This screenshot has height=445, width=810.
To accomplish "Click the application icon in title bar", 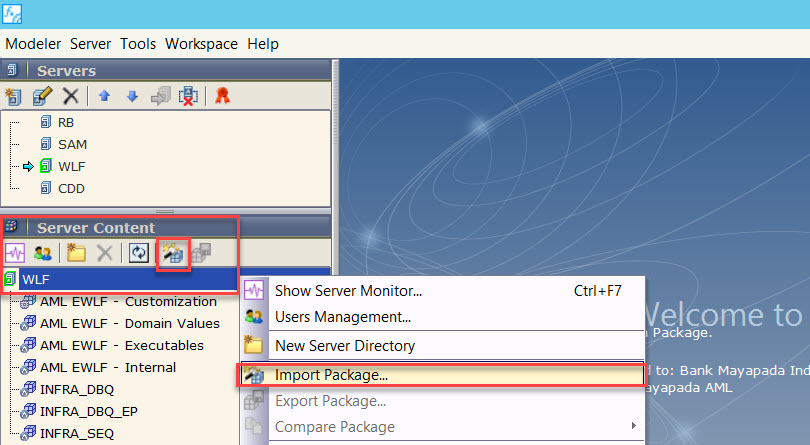I will (x=12, y=14).
